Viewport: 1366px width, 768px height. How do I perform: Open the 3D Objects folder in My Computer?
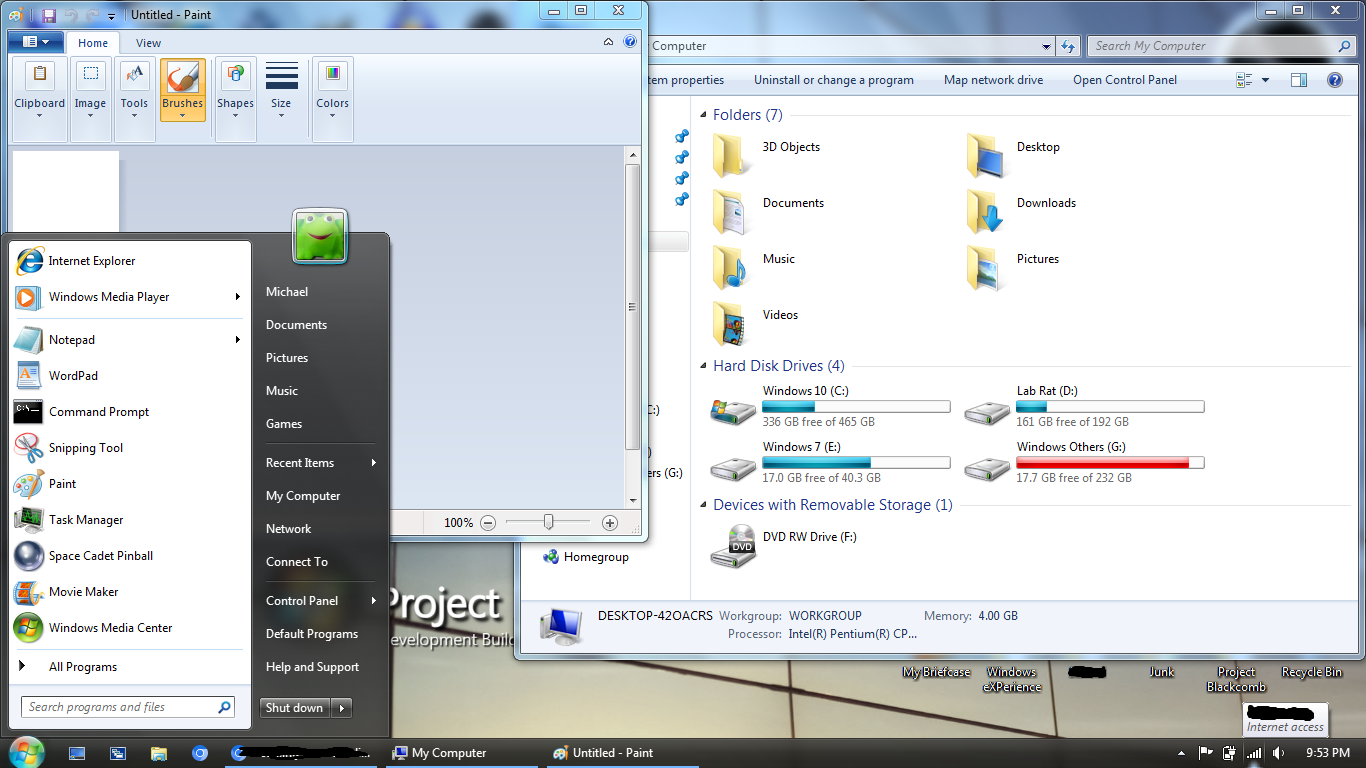[767, 154]
